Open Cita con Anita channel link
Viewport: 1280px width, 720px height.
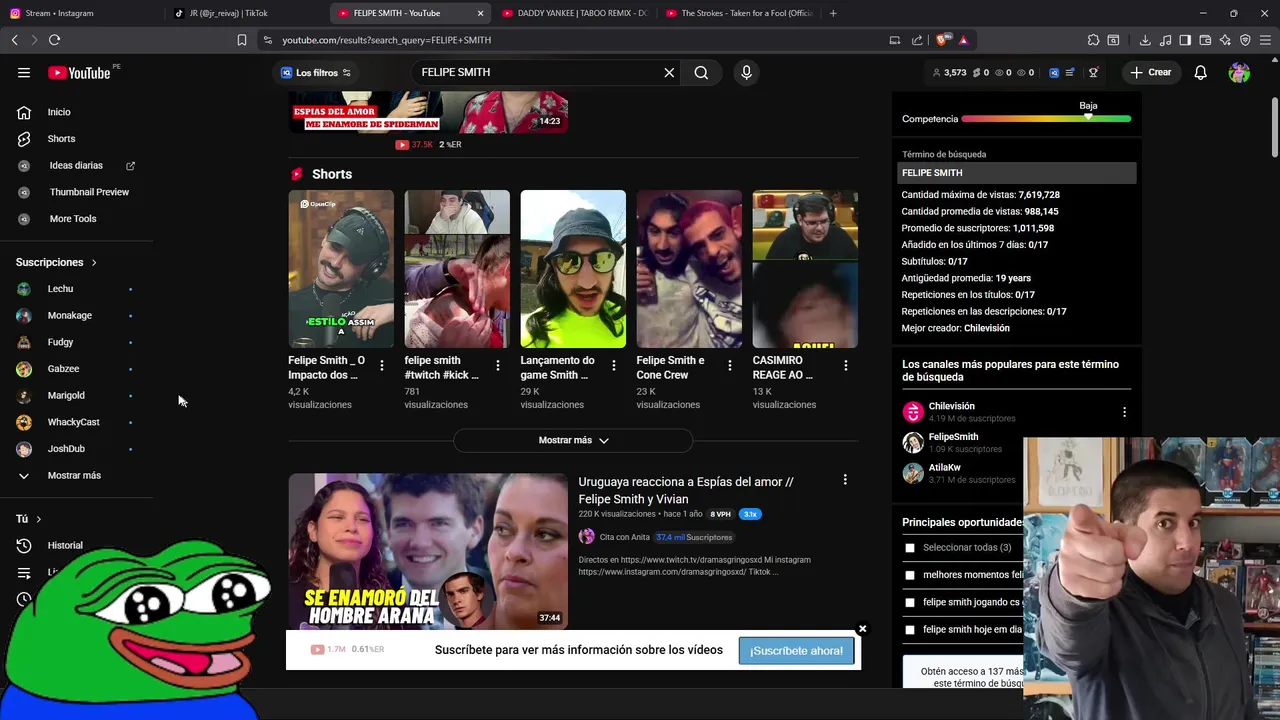[x=624, y=537]
